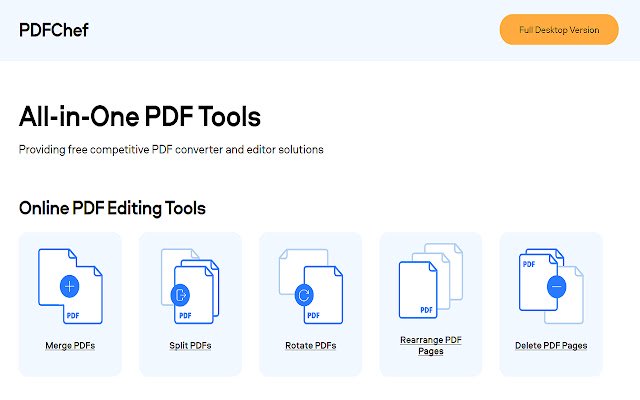
Task: Open the Merge PDFs link
Action: pyautogui.click(x=70, y=345)
